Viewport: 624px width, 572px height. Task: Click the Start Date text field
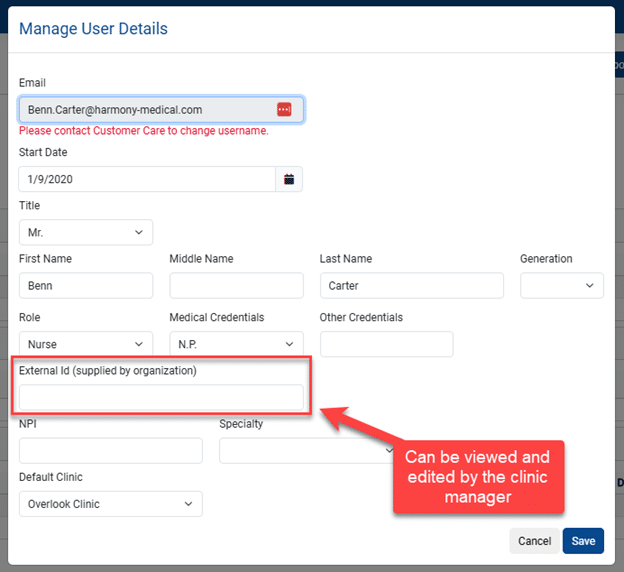pyautogui.click(x=147, y=179)
